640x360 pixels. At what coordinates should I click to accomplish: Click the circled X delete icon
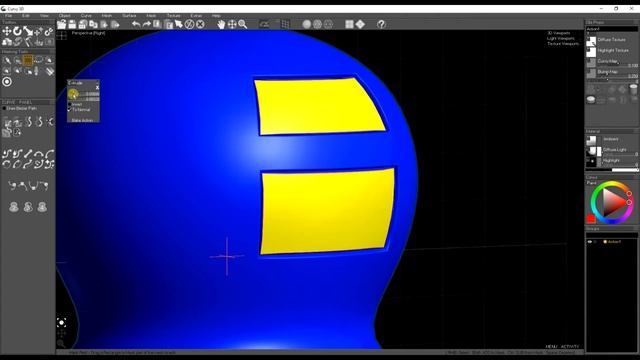tap(200, 24)
